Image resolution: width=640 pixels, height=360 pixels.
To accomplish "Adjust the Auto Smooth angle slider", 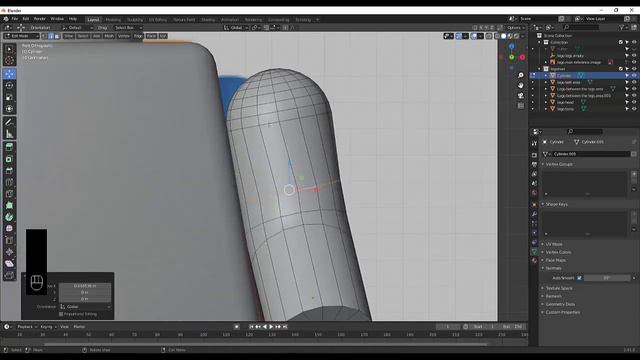I will [x=607, y=278].
